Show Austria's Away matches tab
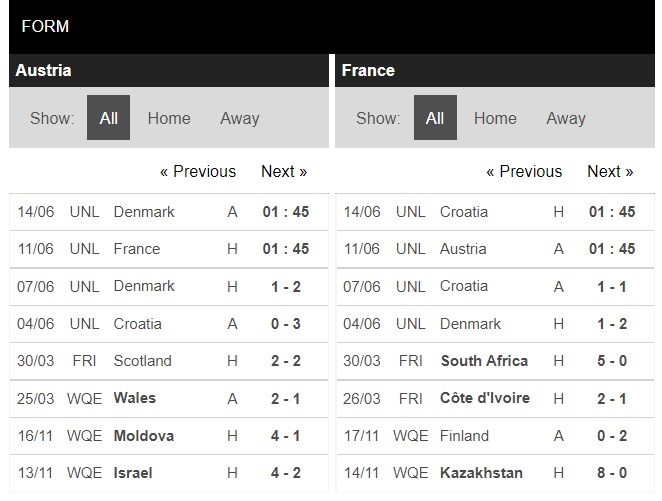The height and width of the screenshot is (501, 662). coord(239,118)
